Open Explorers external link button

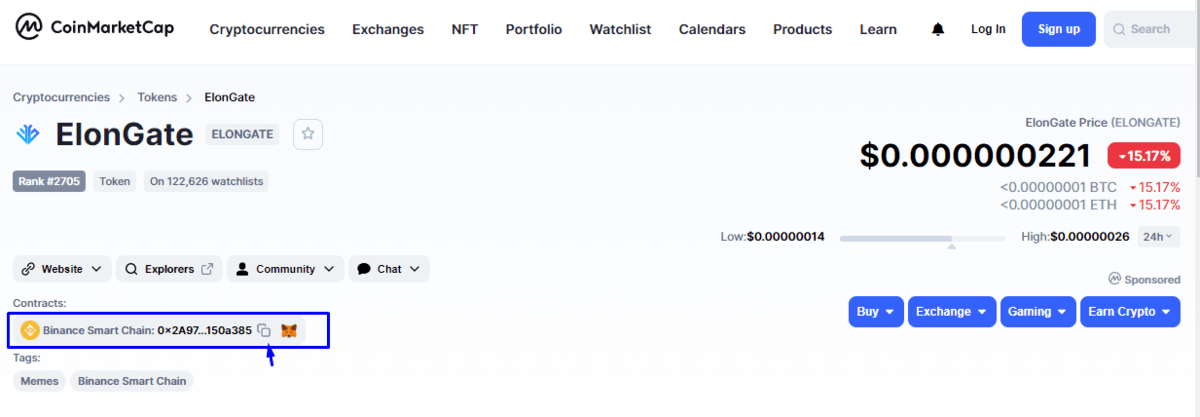[x=168, y=269]
